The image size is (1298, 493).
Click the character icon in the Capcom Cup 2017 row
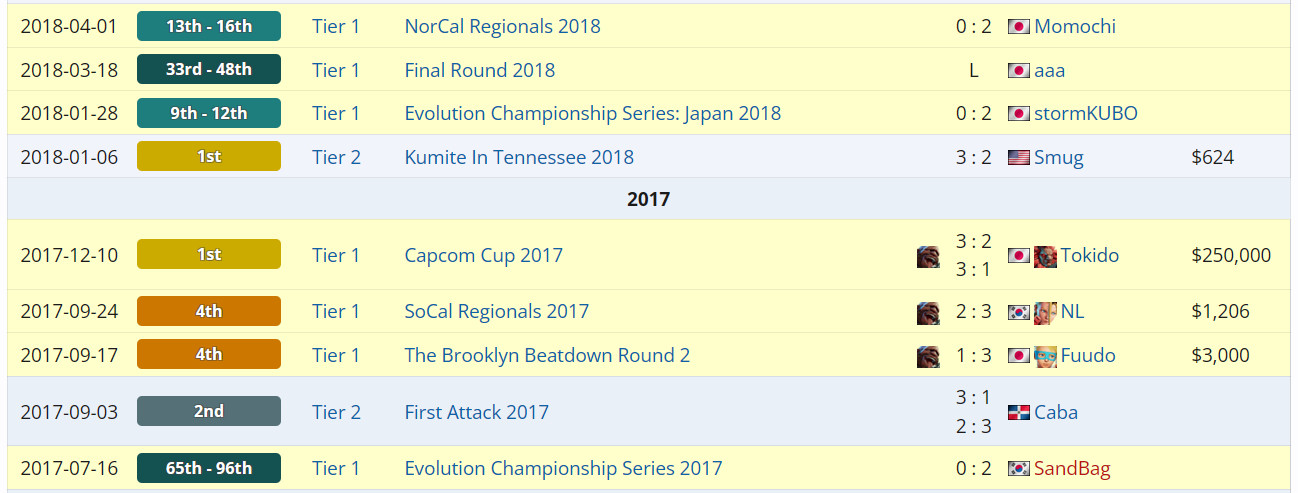click(x=928, y=256)
